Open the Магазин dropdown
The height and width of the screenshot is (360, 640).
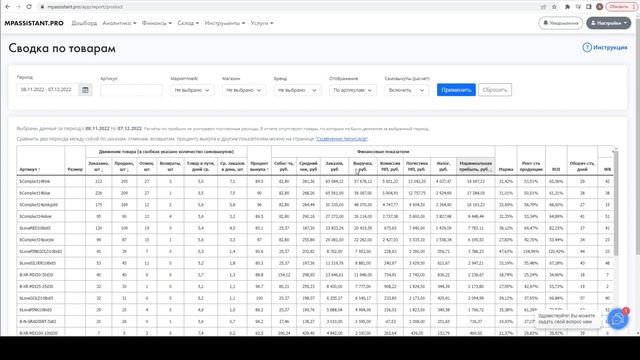tap(244, 90)
